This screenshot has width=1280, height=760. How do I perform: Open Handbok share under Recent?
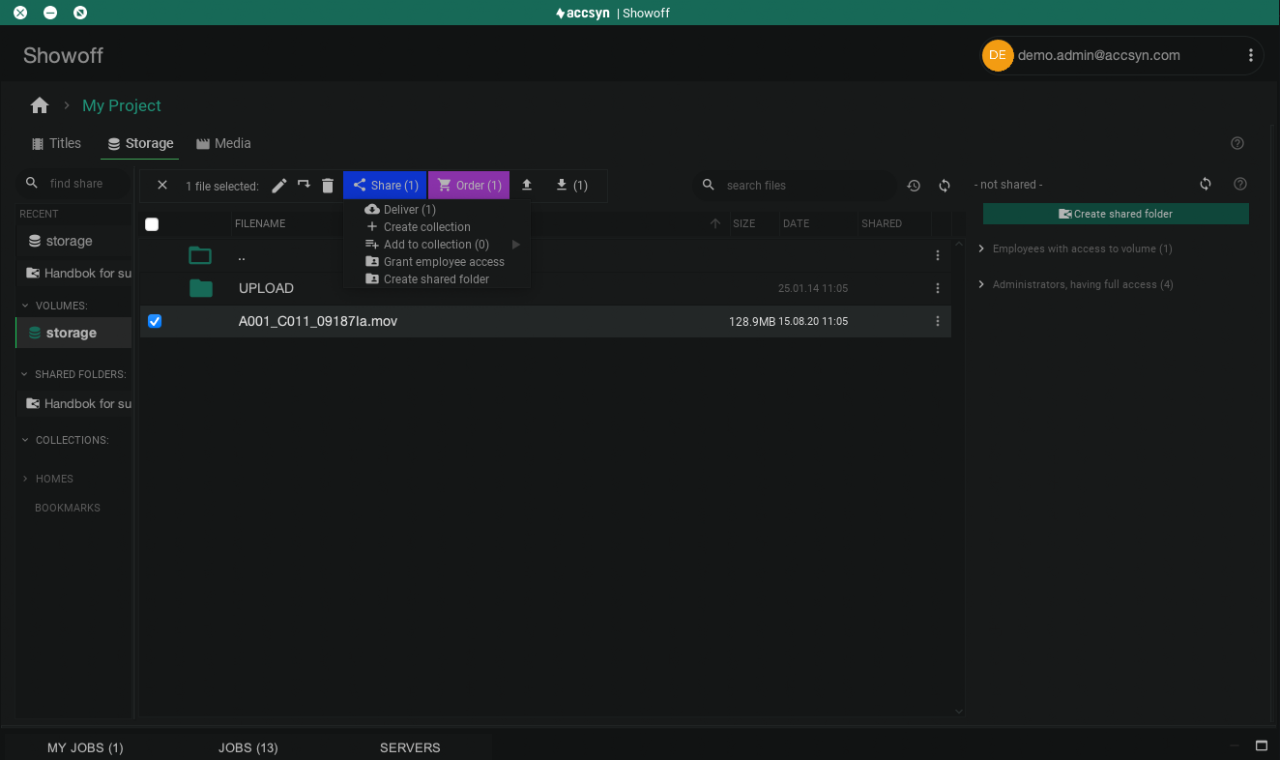coord(74,273)
